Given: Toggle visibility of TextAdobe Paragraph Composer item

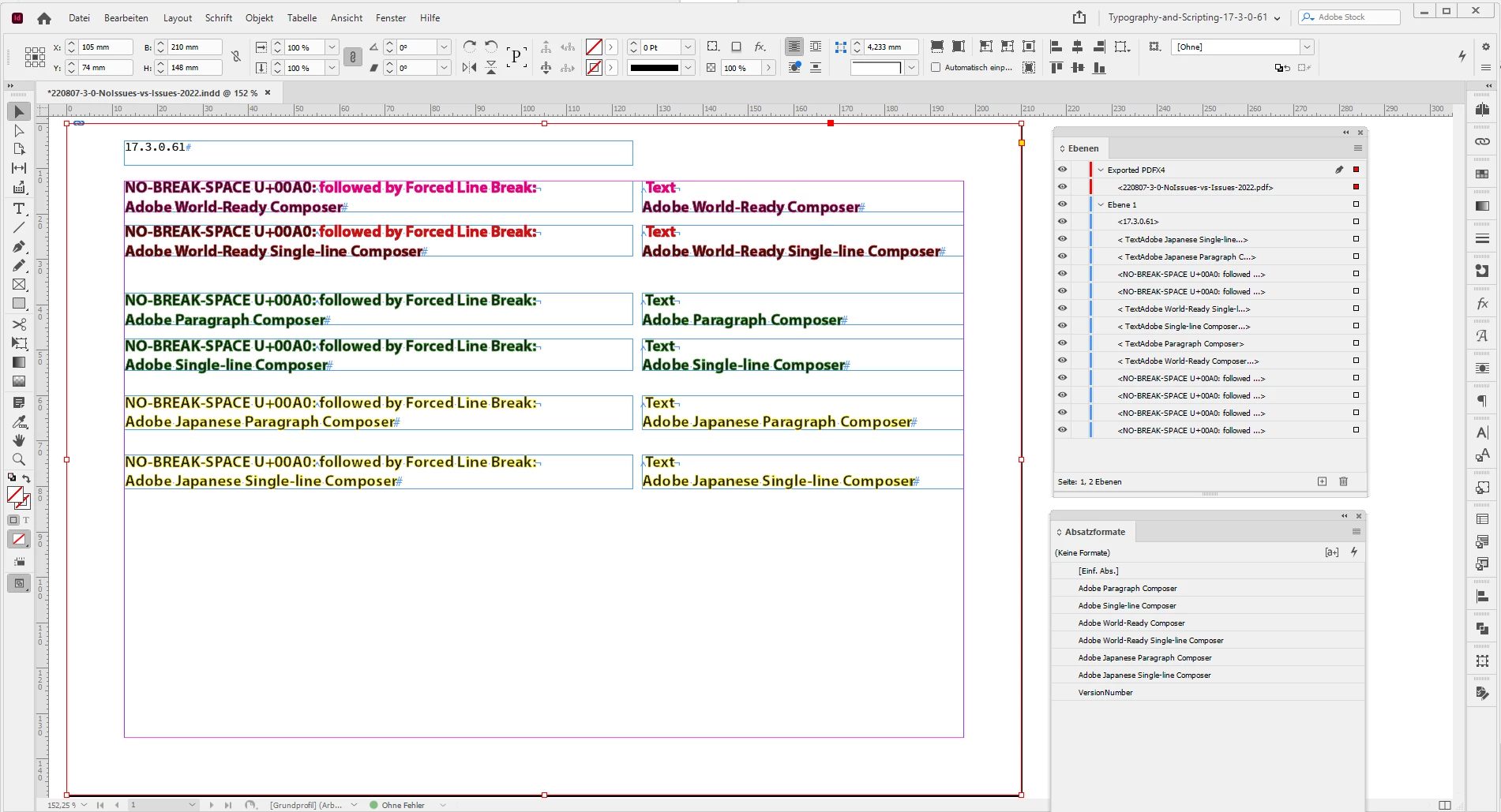Looking at the screenshot, I should pos(1062,343).
